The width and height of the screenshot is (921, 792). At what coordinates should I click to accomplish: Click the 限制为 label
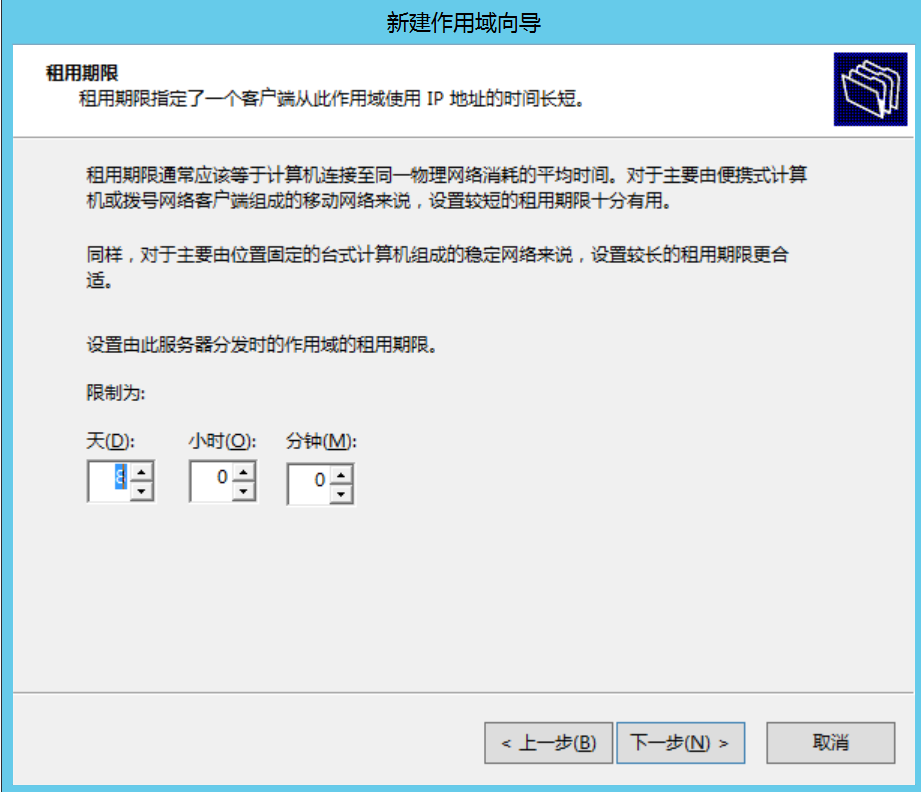(116, 392)
